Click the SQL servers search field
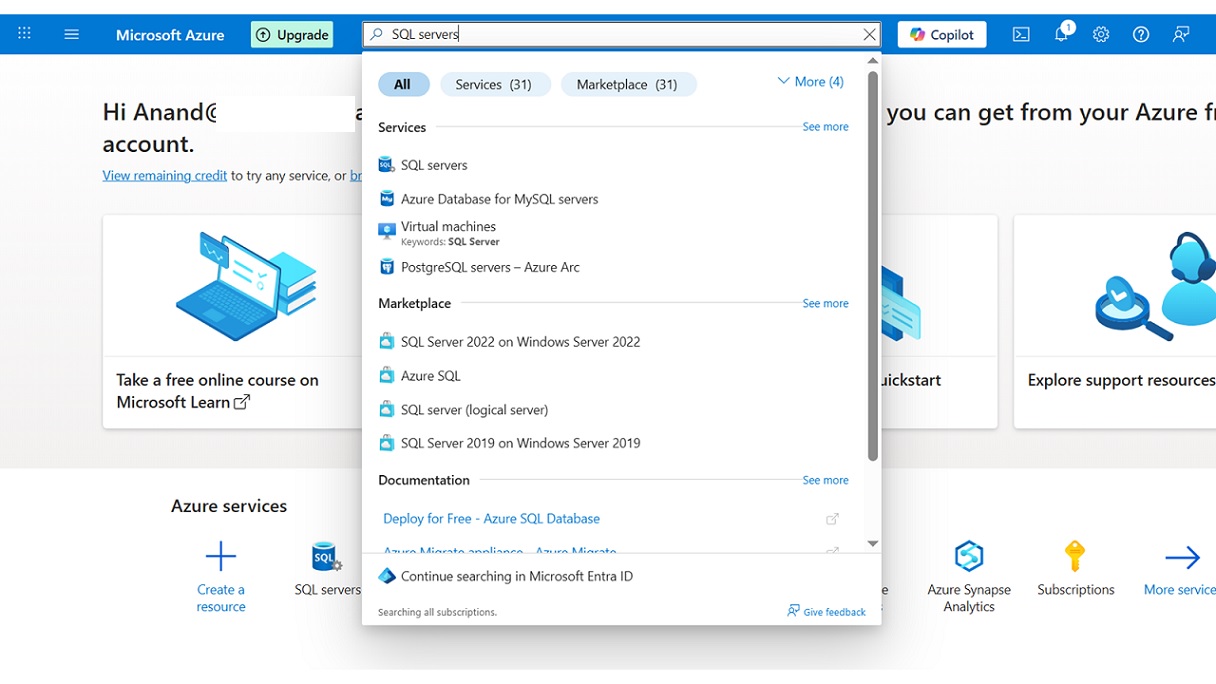The image size is (1216, 684). point(622,34)
